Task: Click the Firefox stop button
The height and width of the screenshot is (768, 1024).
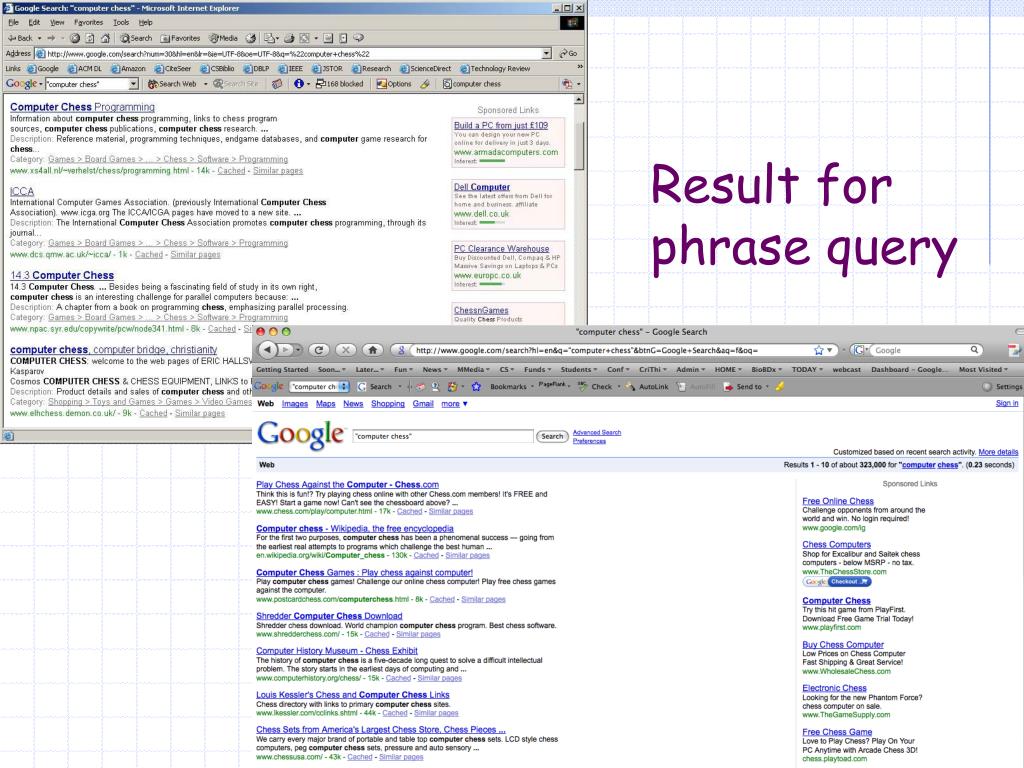Action: pyautogui.click(x=345, y=349)
